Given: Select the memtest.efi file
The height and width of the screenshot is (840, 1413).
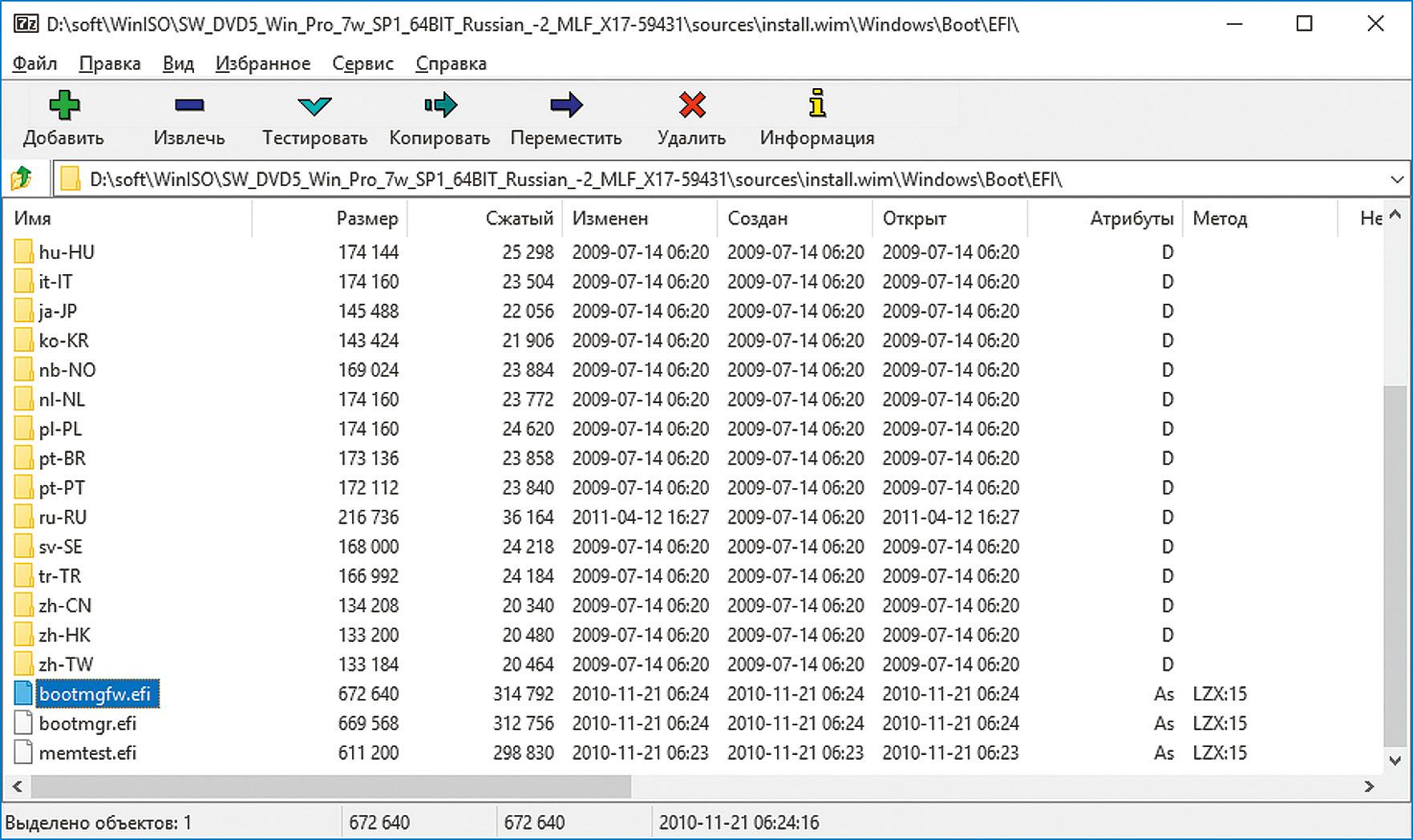Looking at the screenshot, I should [87, 753].
